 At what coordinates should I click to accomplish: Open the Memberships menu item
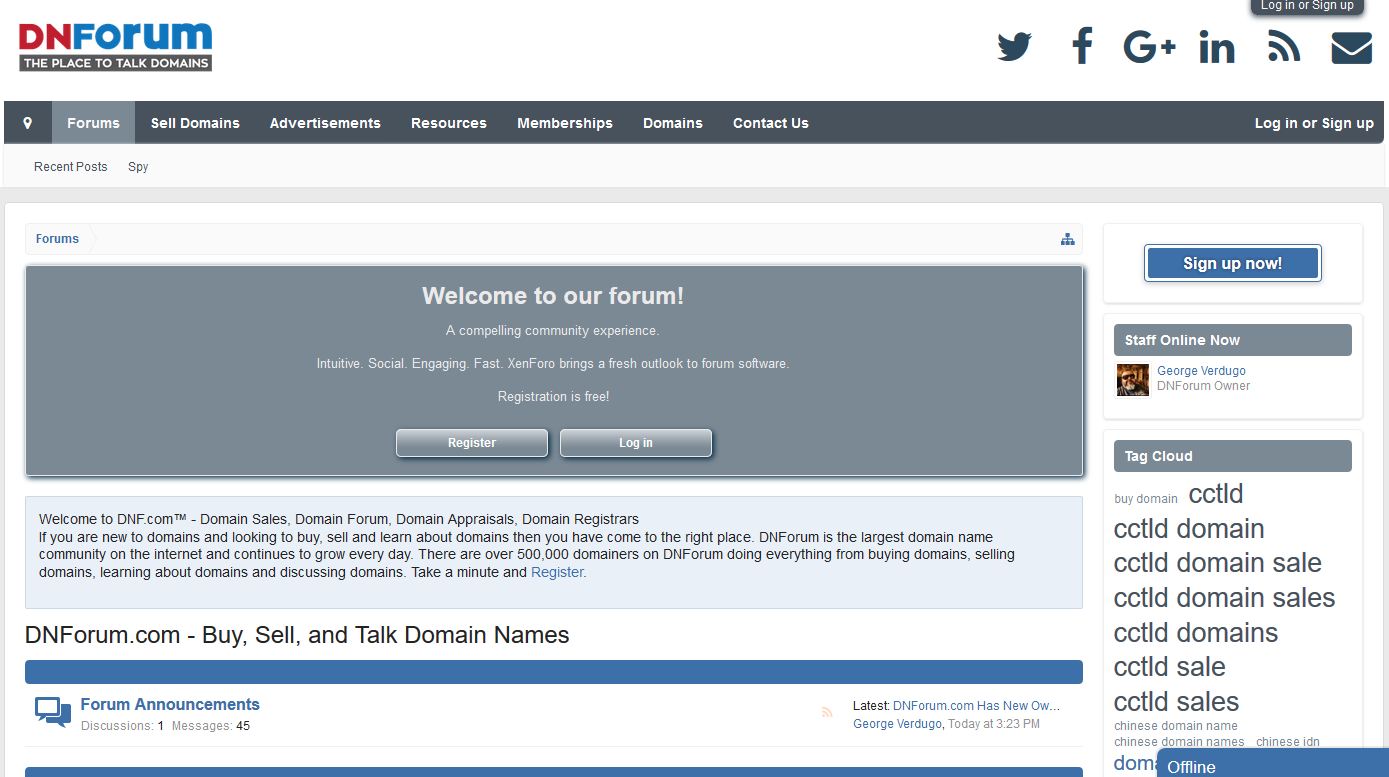pyautogui.click(x=565, y=123)
